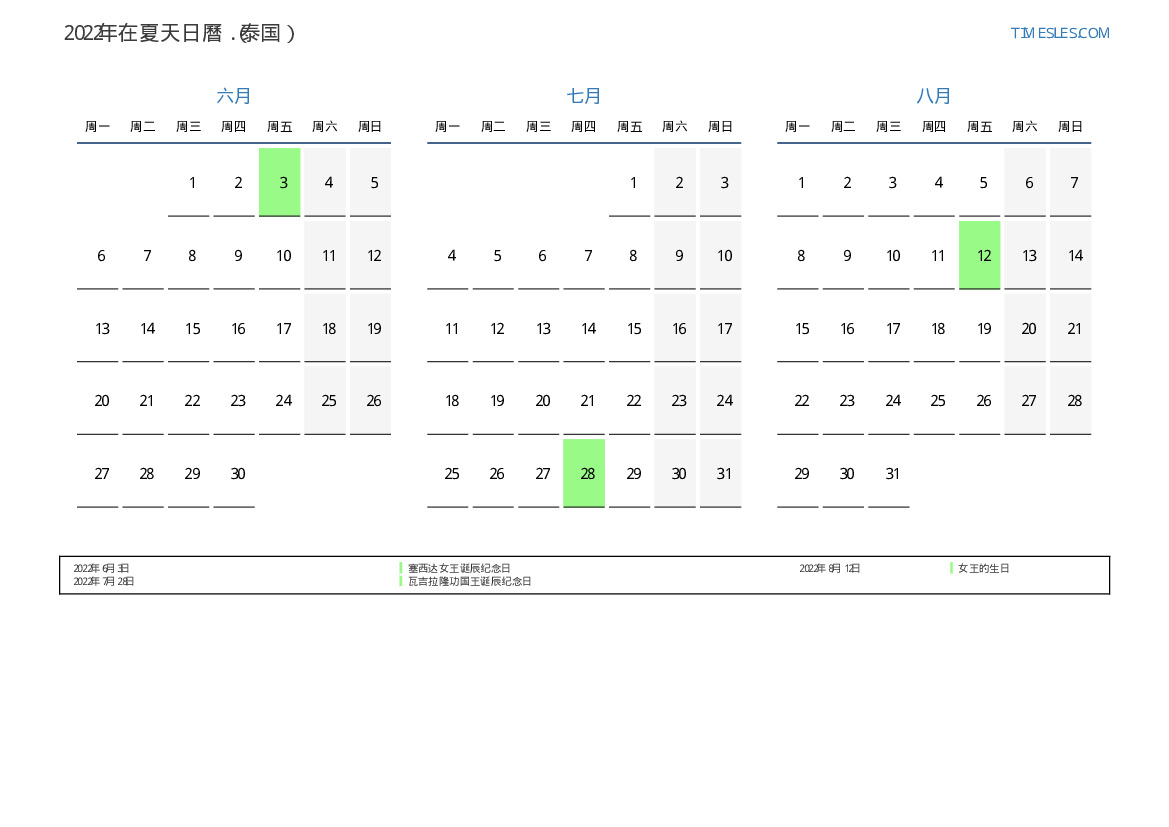
Task: Select the 六月 month heading
Action: 234,96
